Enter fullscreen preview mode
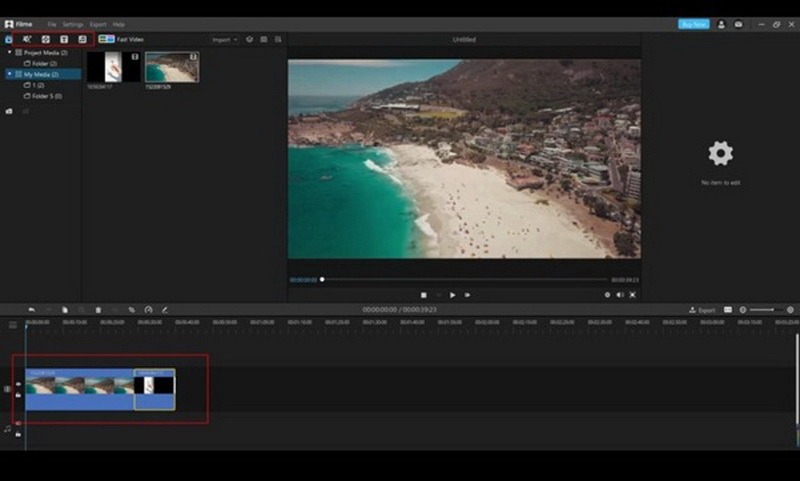 pyautogui.click(x=632, y=295)
